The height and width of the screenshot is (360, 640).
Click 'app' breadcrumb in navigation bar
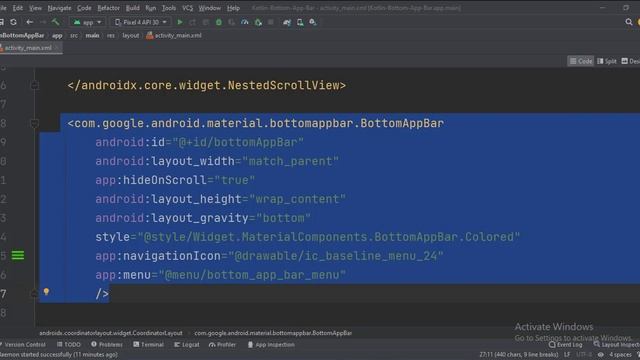click(x=57, y=36)
